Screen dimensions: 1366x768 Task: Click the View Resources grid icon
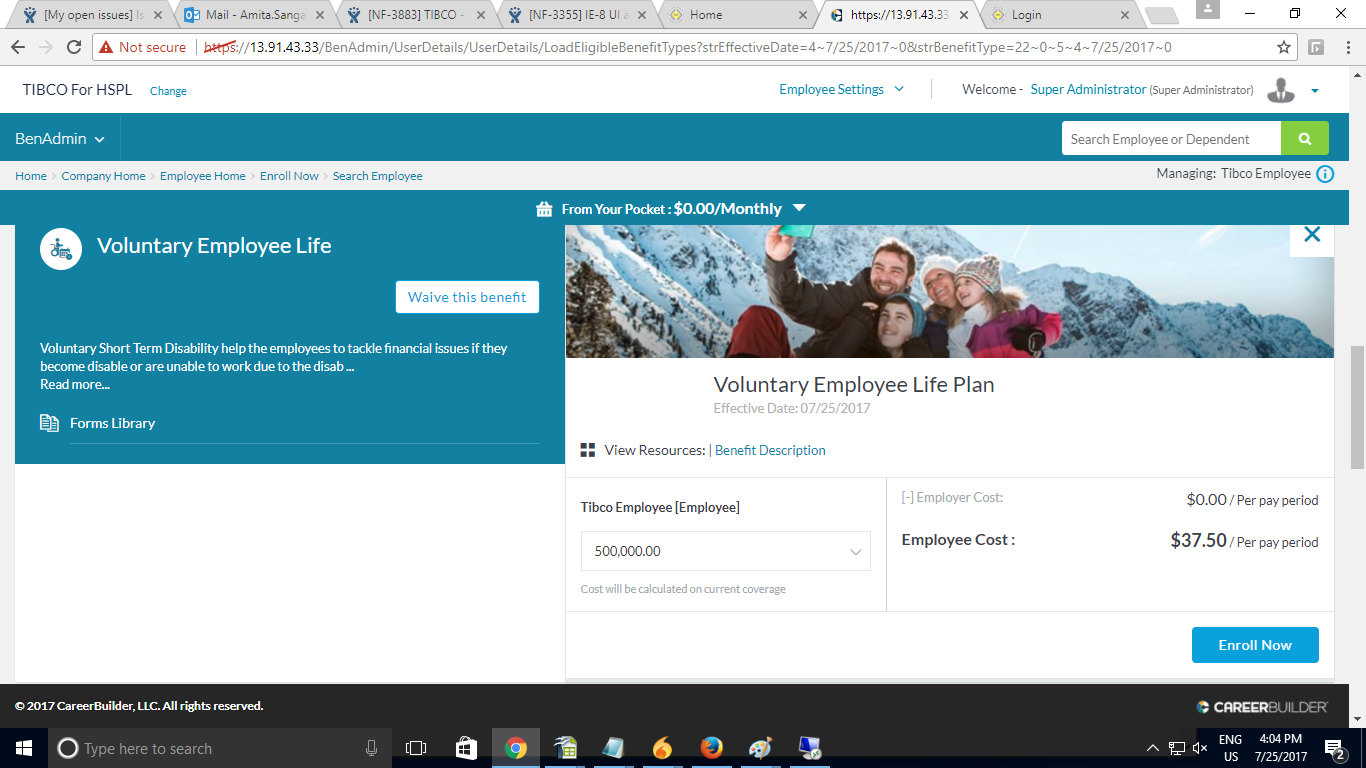pos(588,450)
